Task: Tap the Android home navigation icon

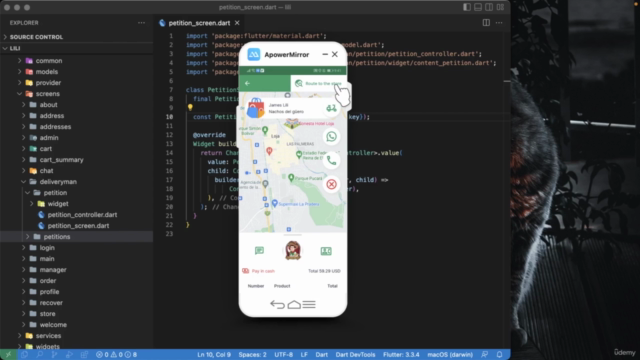Action: pyautogui.click(x=294, y=304)
